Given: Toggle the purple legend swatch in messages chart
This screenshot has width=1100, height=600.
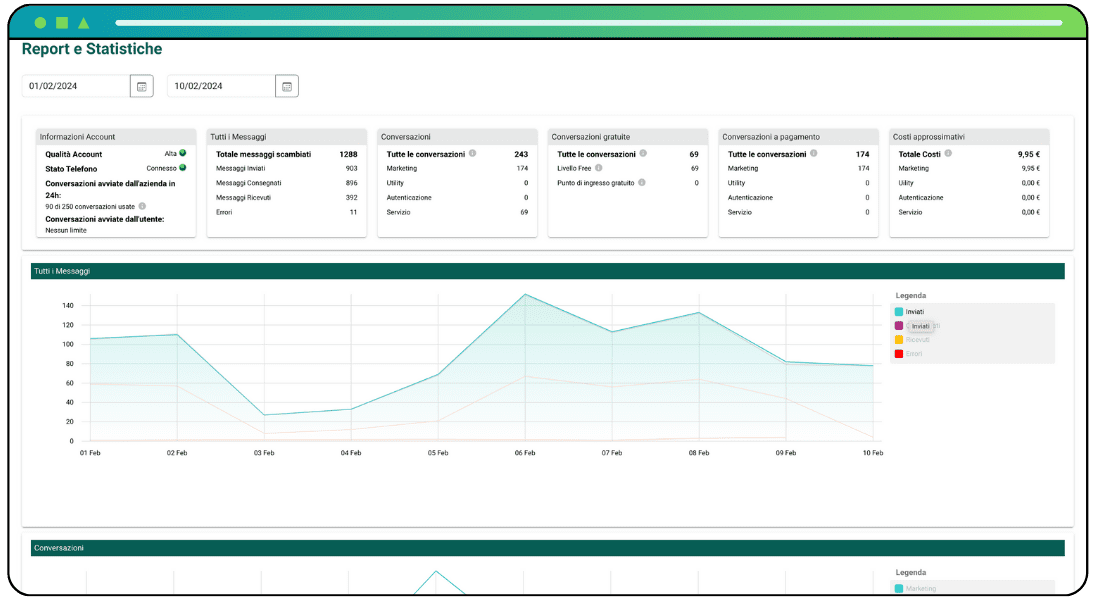Looking at the screenshot, I should [899, 326].
